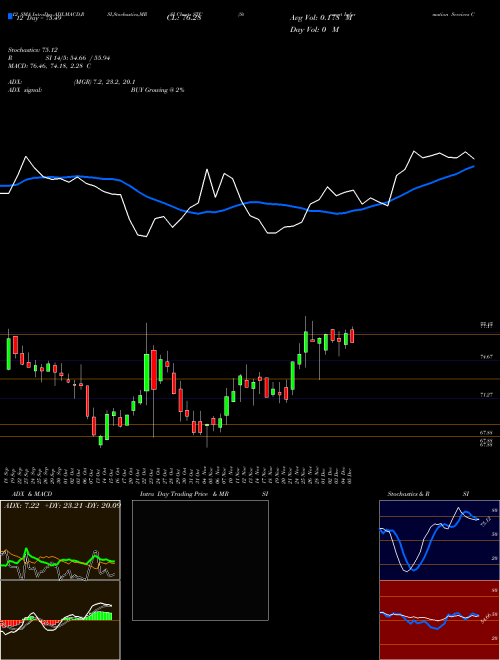
Task: Click the 71.27 price axis label
Action: [487, 395]
